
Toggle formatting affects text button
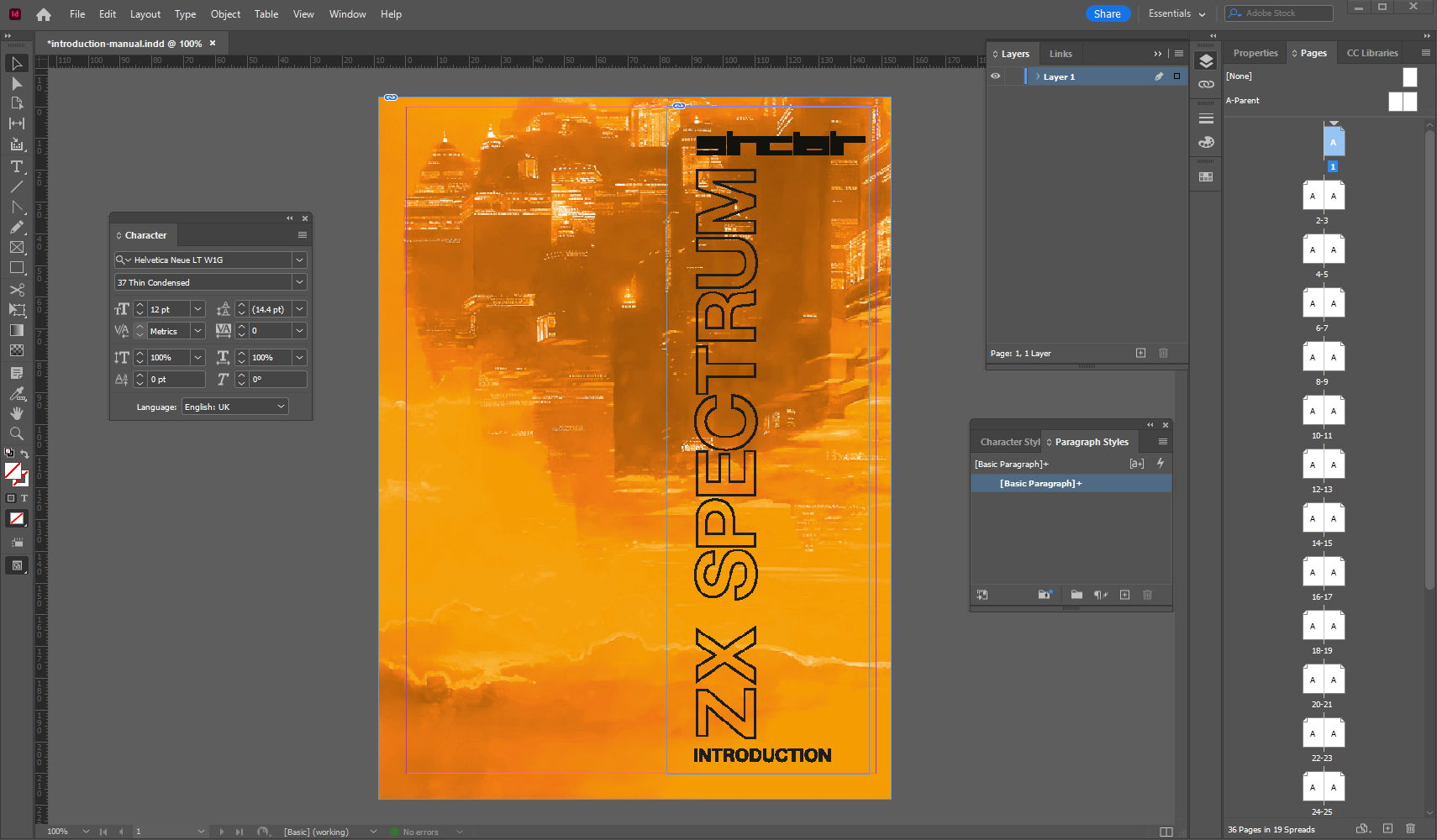click(x=24, y=498)
